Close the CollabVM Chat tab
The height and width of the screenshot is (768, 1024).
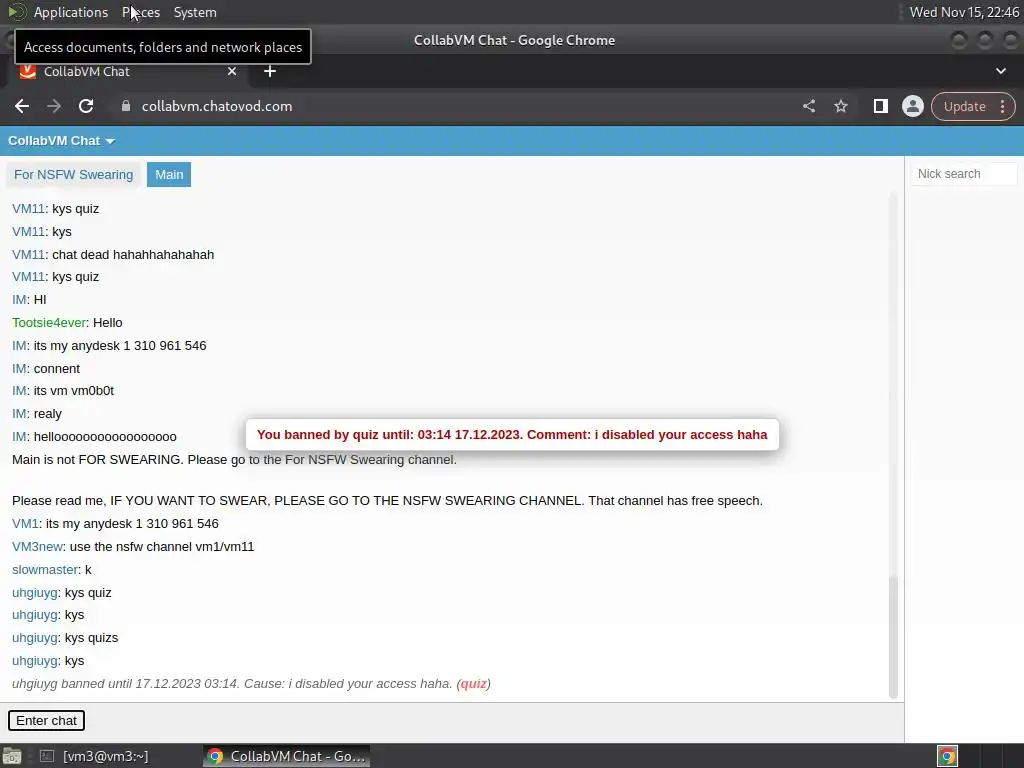pyautogui.click(x=232, y=71)
